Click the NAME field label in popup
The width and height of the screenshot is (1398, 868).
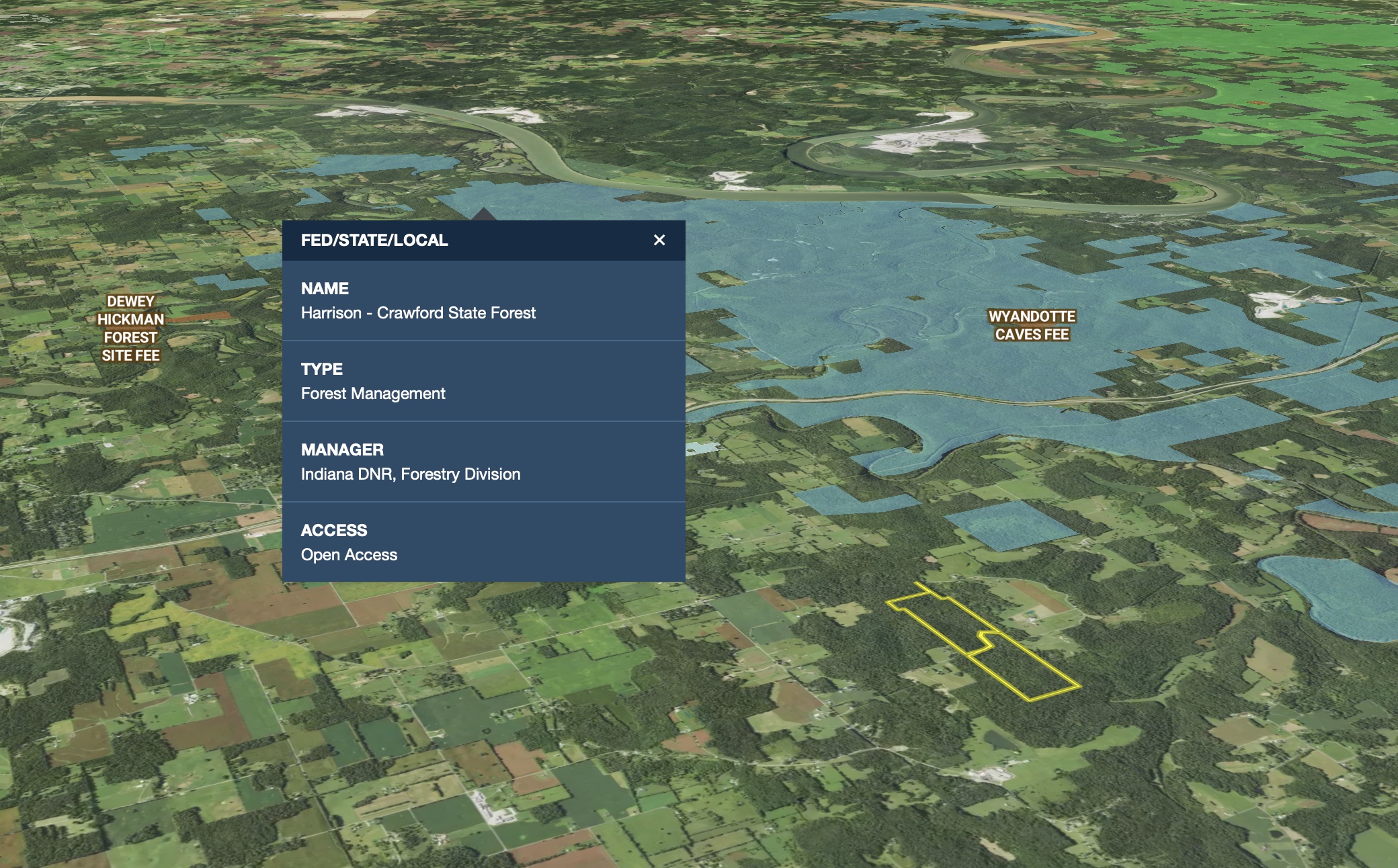click(325, 289)
